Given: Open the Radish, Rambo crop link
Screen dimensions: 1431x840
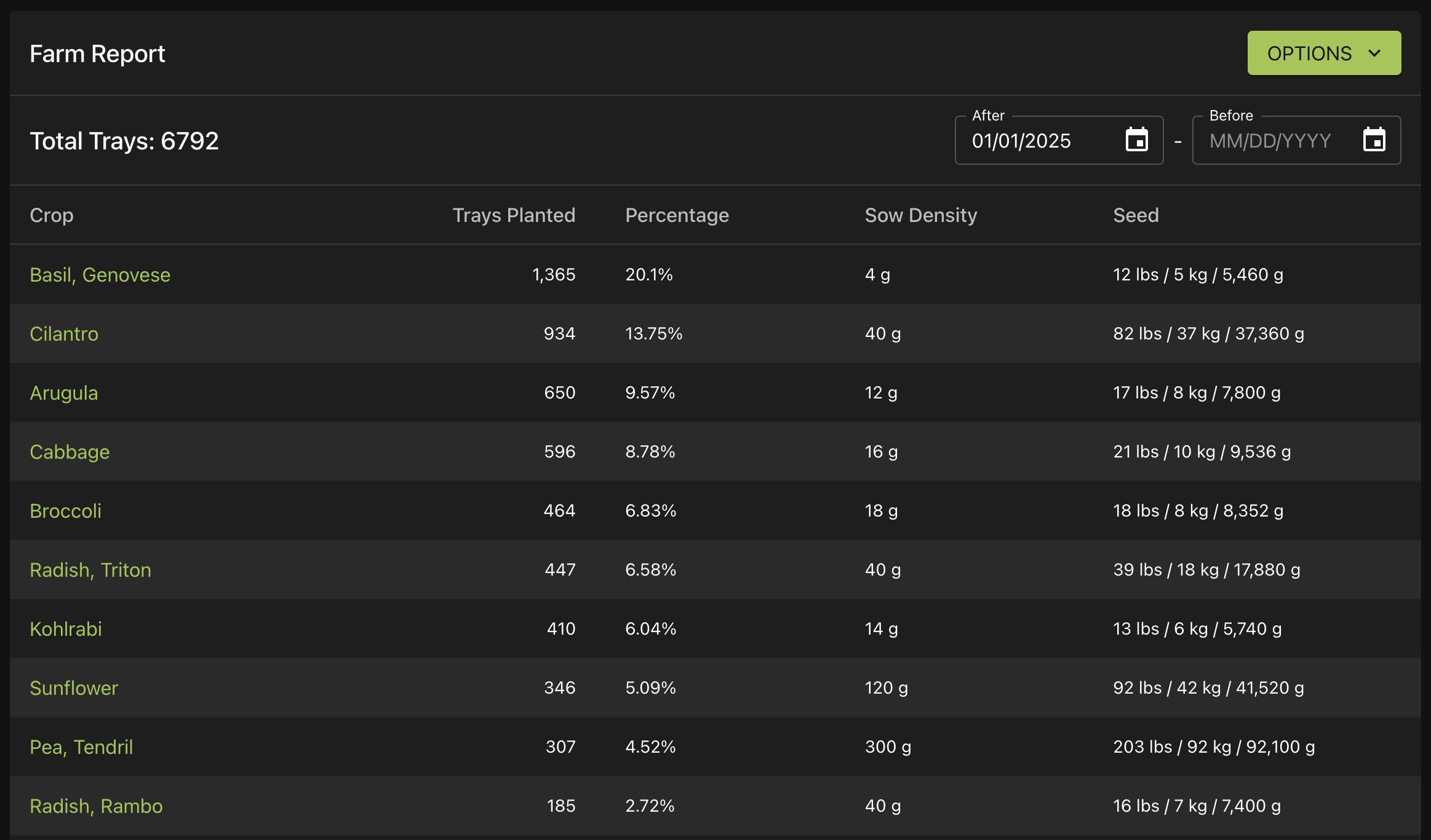Looking at the screenshot, I should [96, 806].
